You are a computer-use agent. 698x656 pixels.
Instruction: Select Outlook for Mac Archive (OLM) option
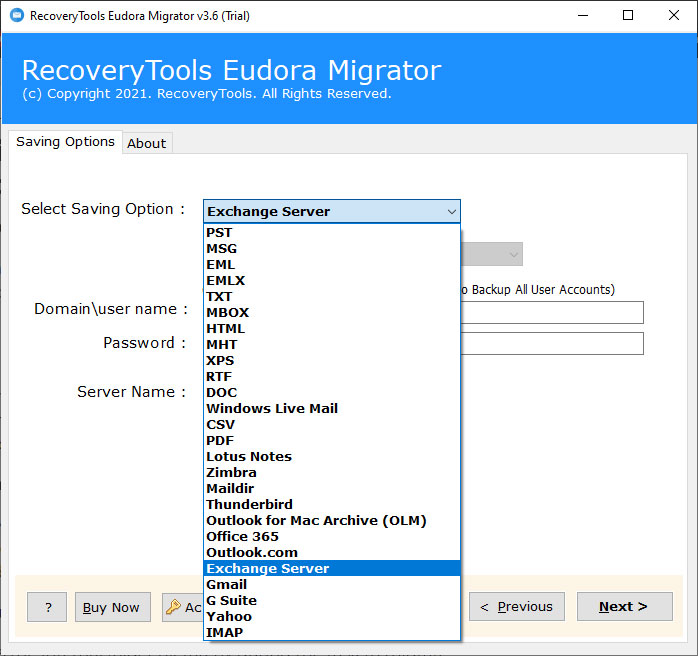316,520
